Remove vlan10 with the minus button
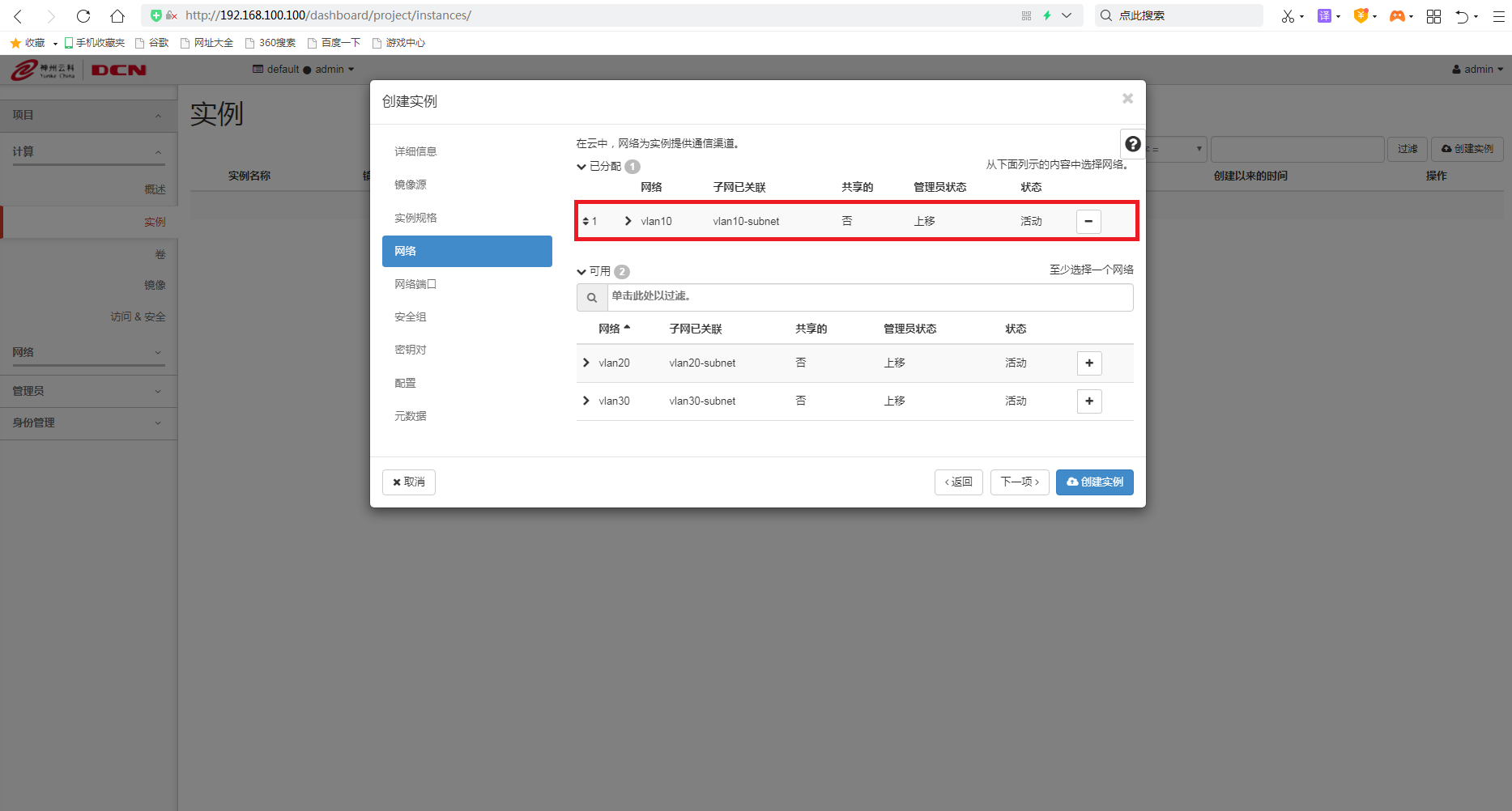This screenshot has height=811, width=1512. click(1088, 221)
